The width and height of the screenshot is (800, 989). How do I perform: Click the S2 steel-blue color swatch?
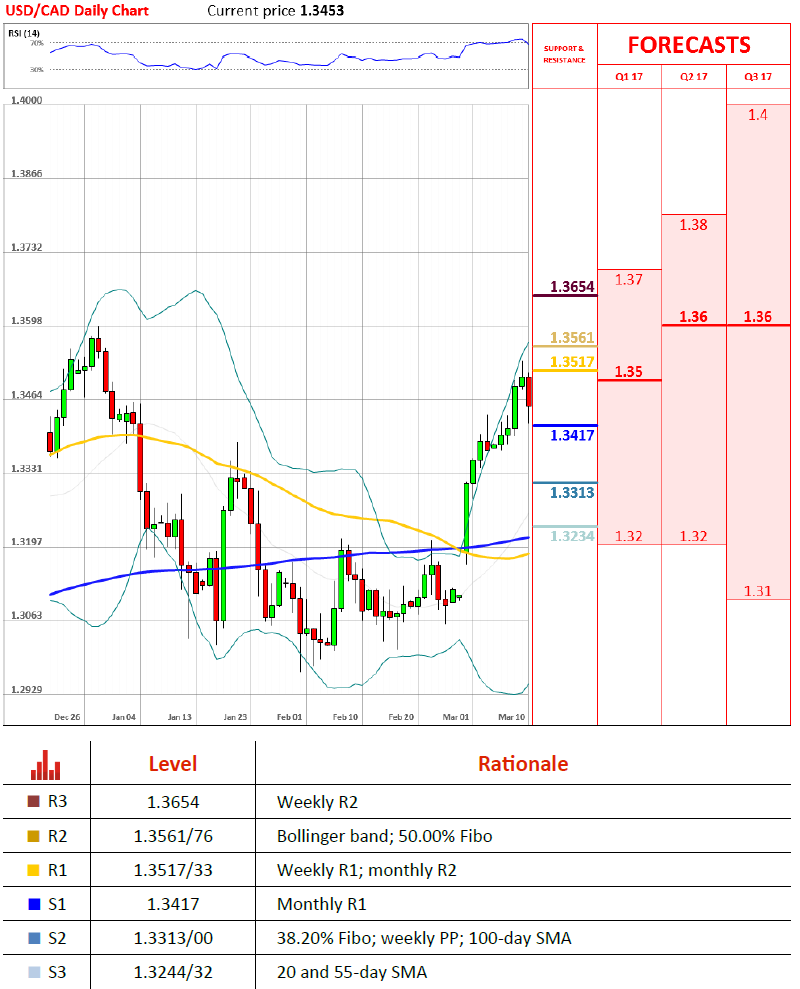coord(34,938)
